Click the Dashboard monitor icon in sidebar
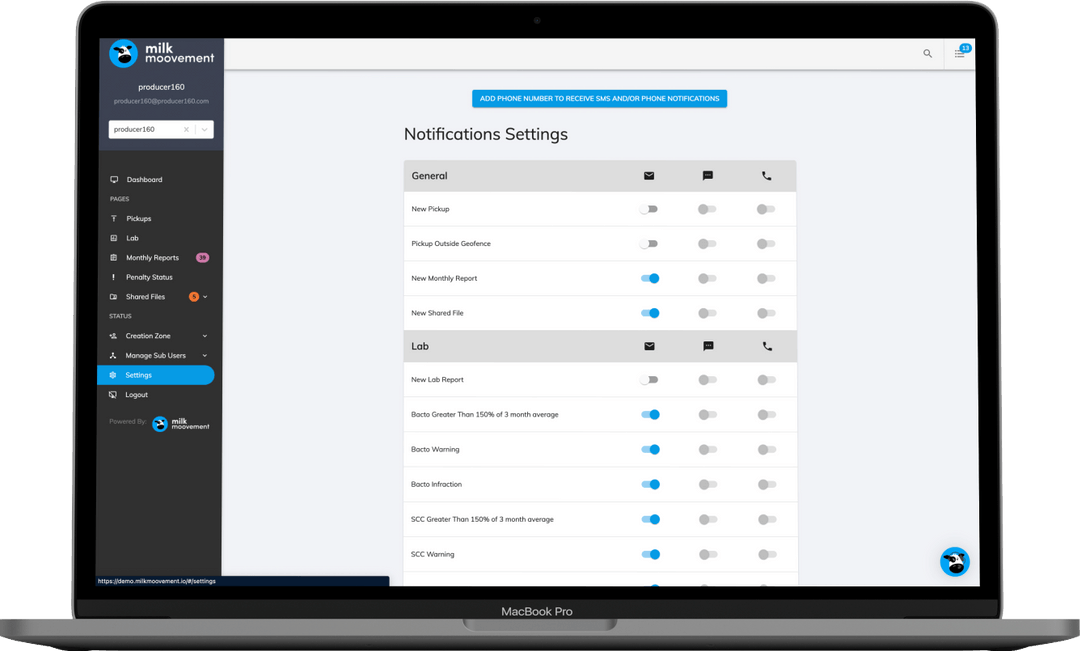 coord(114,180)
